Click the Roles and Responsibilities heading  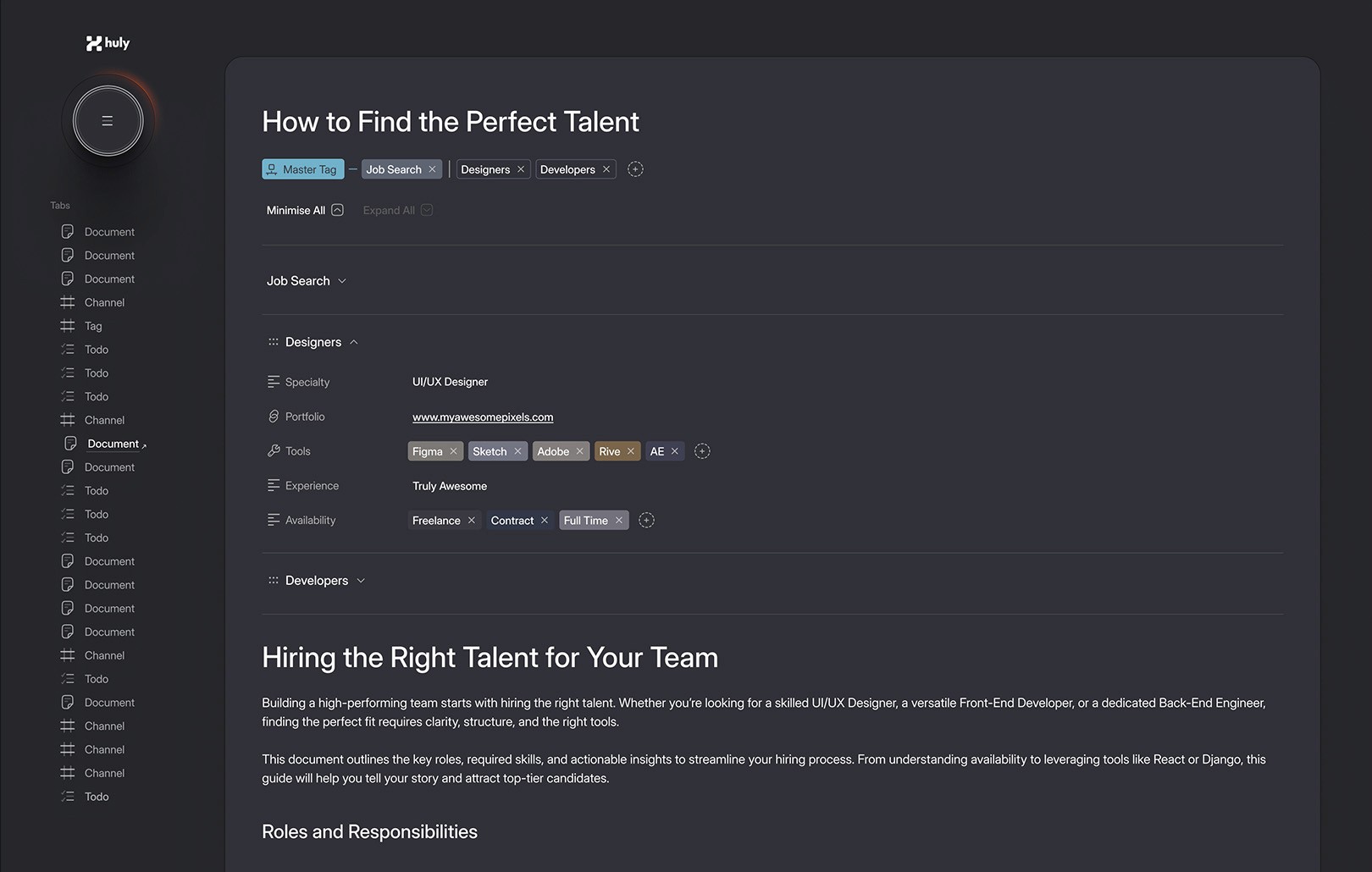point(370,832)
